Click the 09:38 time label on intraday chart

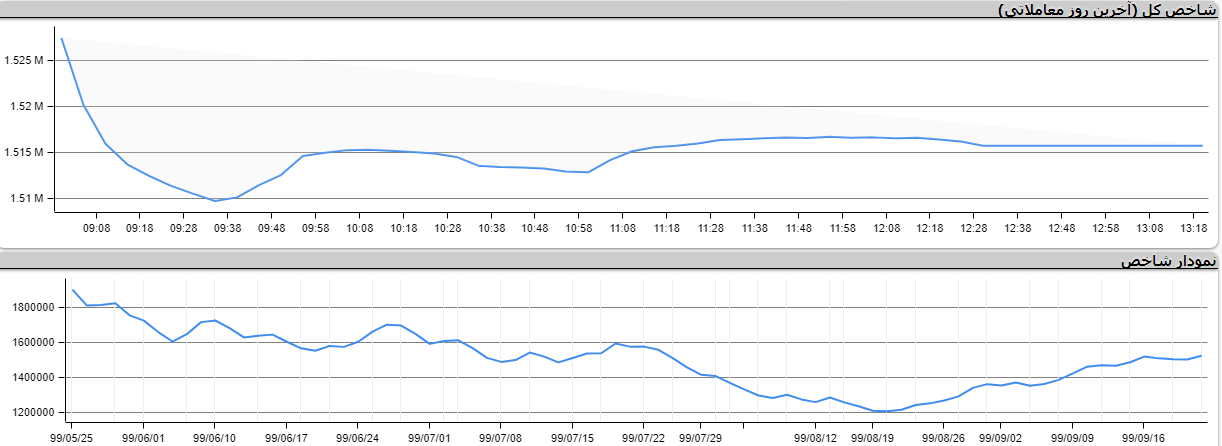[227, 228]
